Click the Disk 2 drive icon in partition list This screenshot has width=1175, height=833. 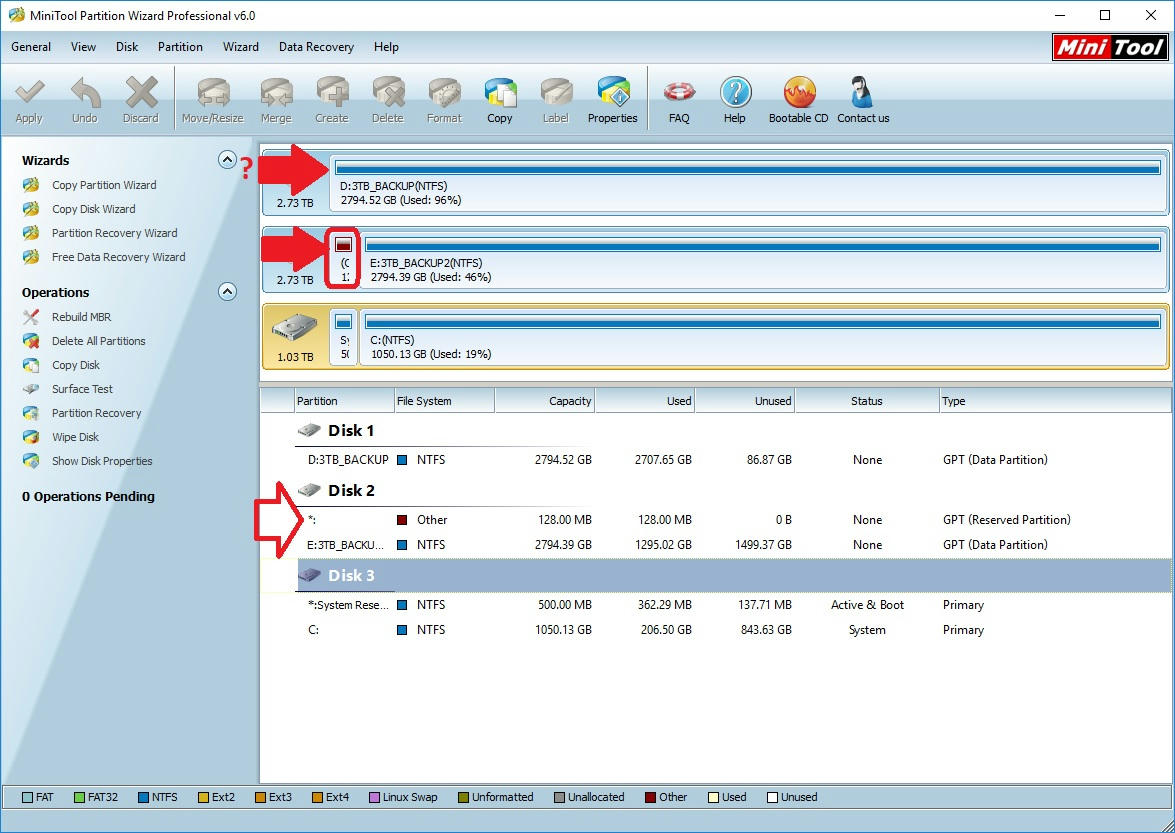click(309, 491)
